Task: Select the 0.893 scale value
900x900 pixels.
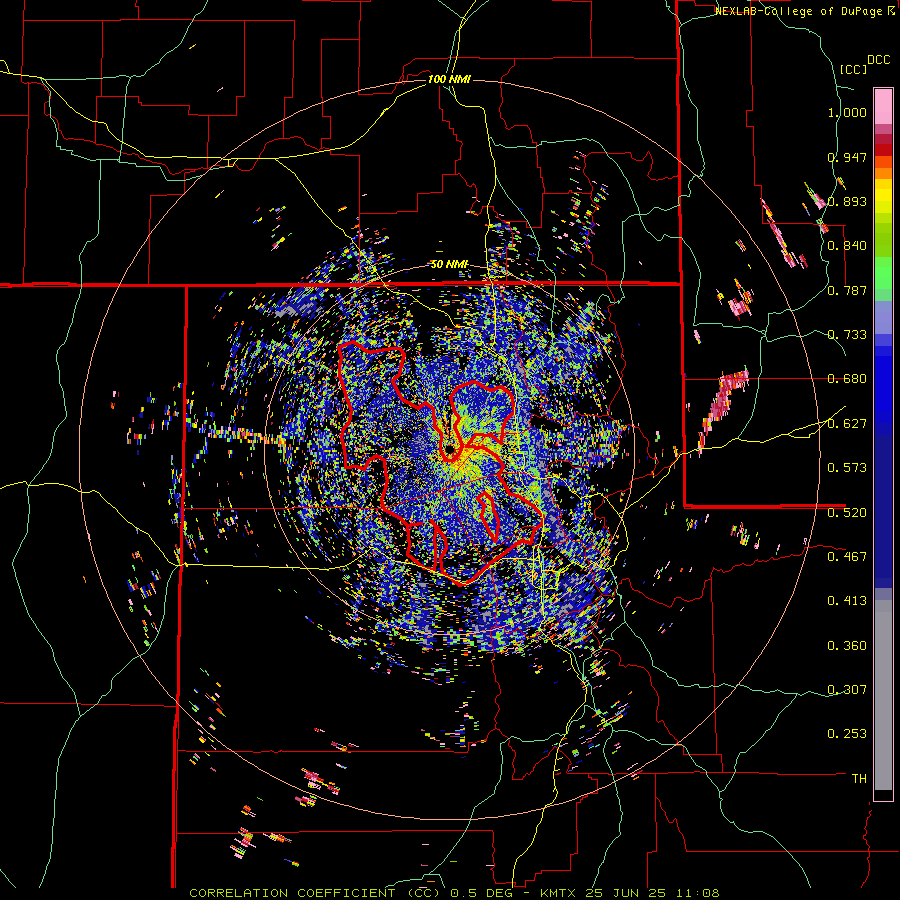Action: [x=847, y=201]
